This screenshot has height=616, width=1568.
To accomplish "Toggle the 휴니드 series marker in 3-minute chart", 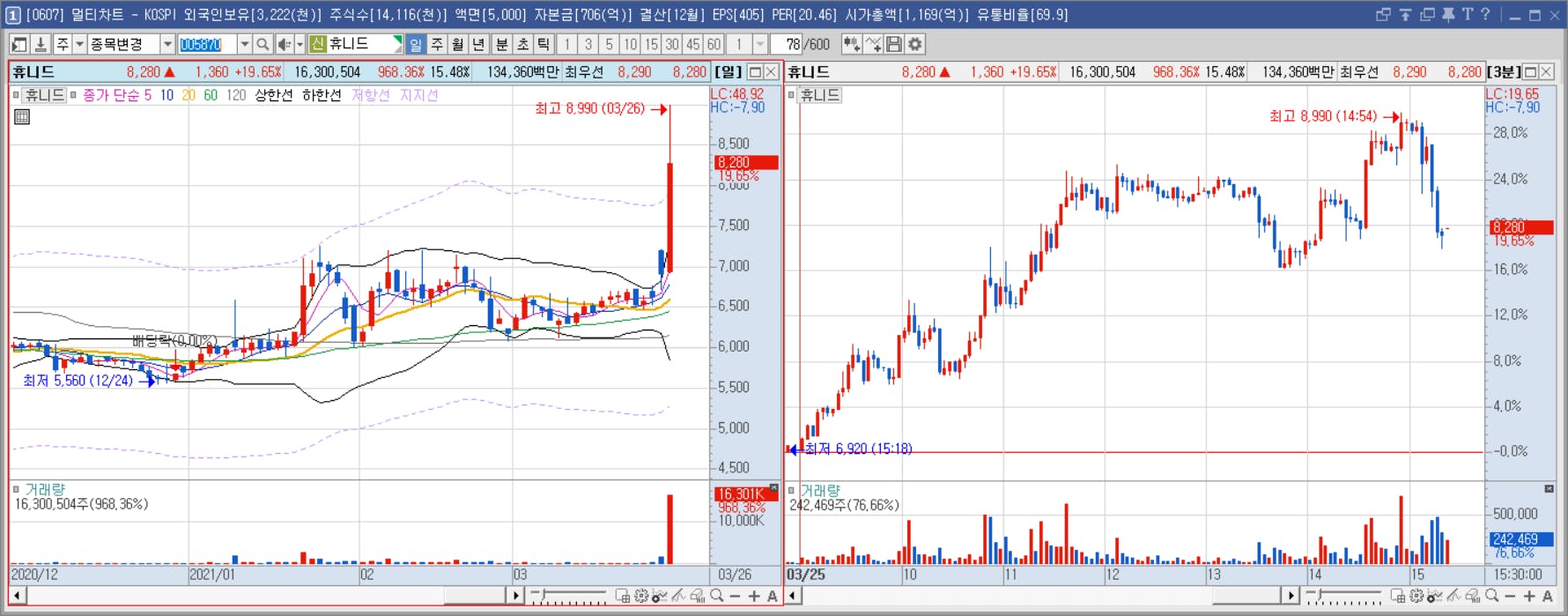I will [x=791, y=94].
